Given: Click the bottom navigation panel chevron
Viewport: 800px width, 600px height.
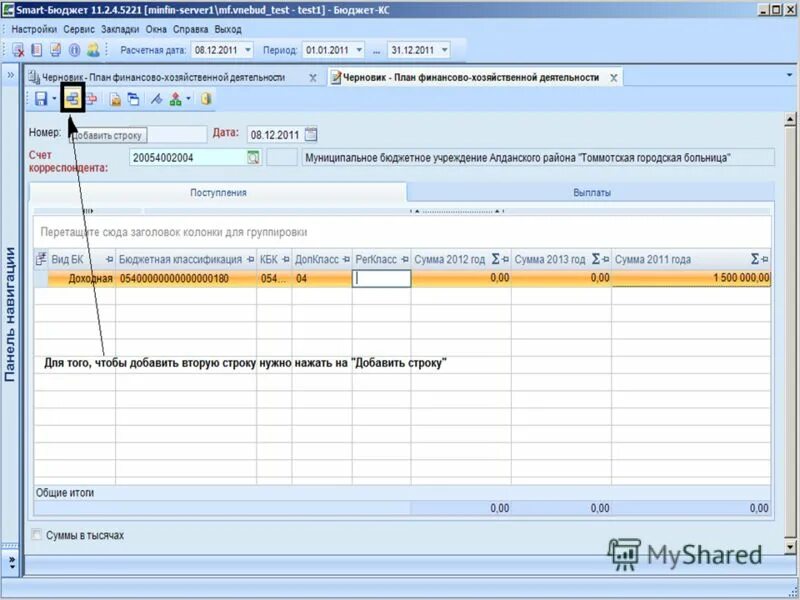Looking at the screenshot, I should (x=11, y=563).
